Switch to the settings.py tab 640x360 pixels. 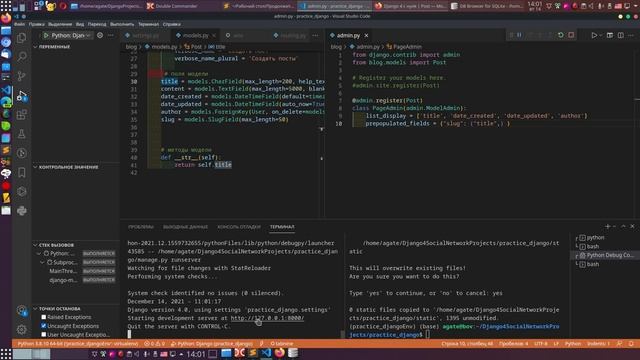(x=145, y=36)
